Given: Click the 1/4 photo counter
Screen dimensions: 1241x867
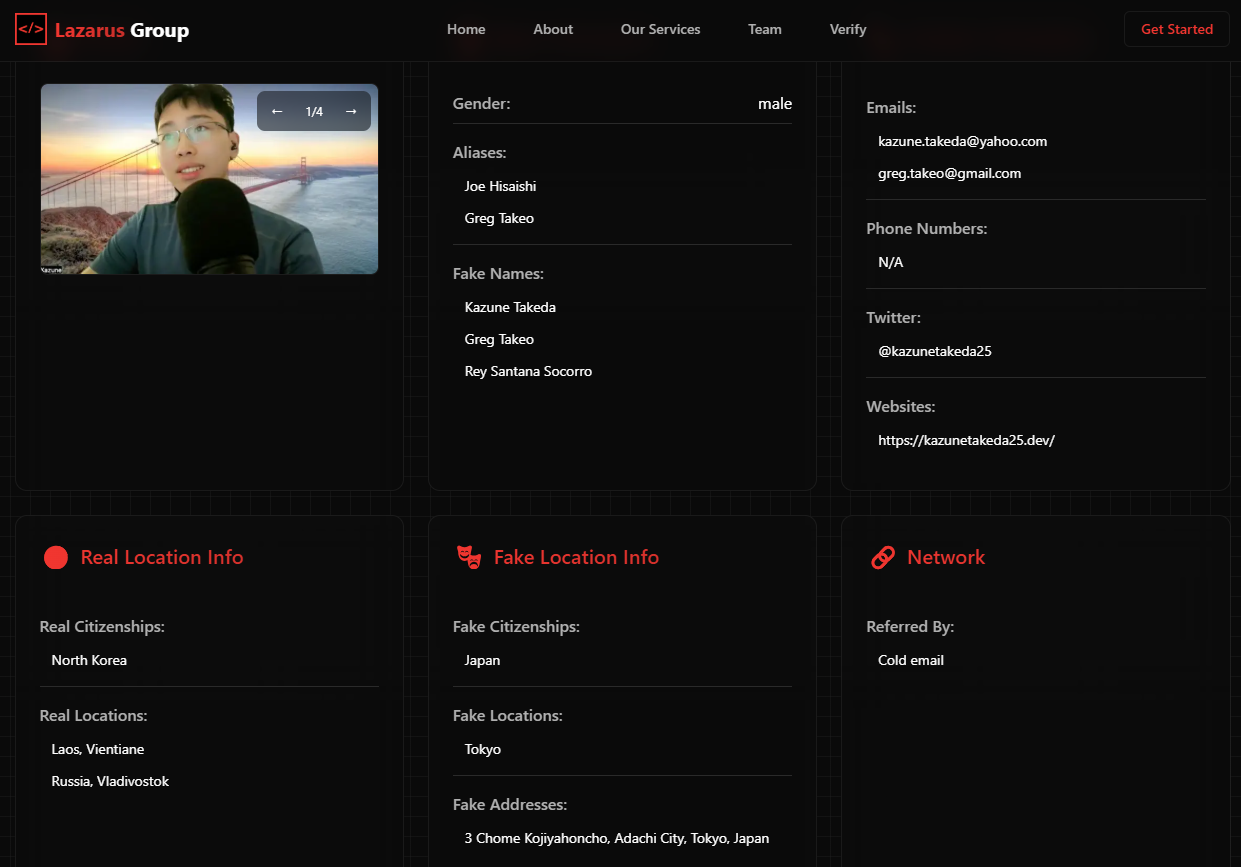Looking at the screenshot, I should (314, 111).
